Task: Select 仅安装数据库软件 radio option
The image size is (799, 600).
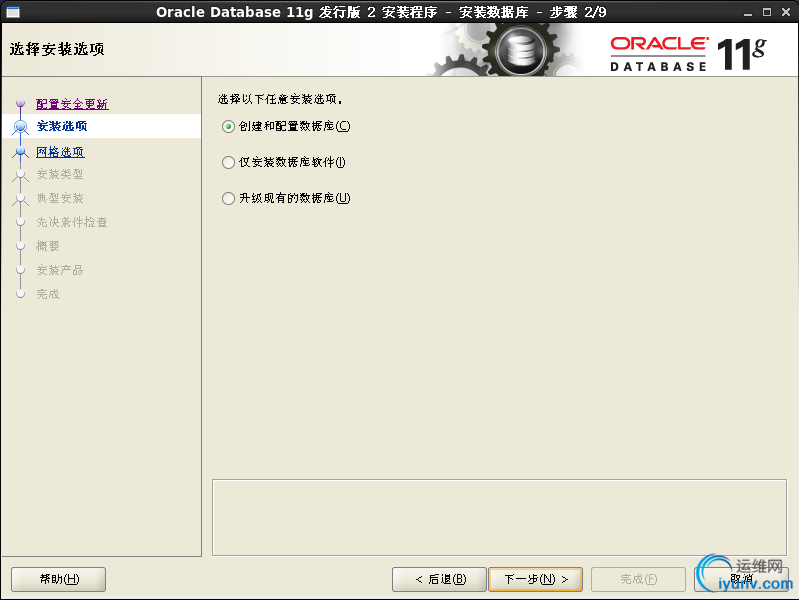Action: click(x=228, y=163)
